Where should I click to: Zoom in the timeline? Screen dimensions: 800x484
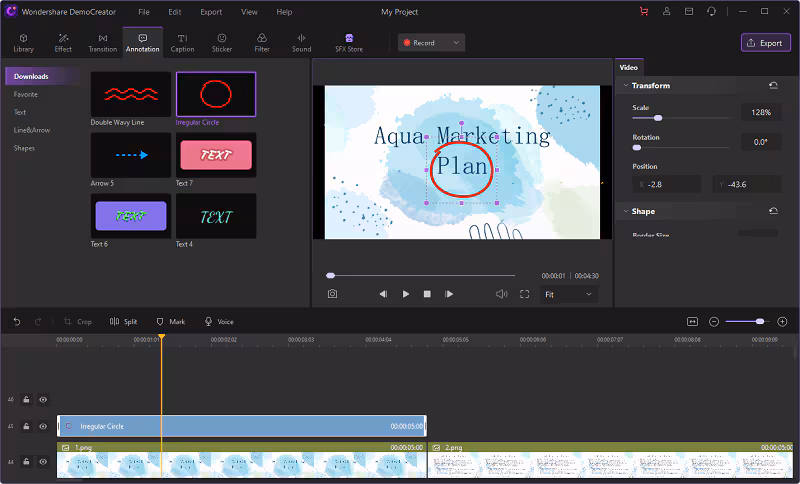[x=782, y=321]
